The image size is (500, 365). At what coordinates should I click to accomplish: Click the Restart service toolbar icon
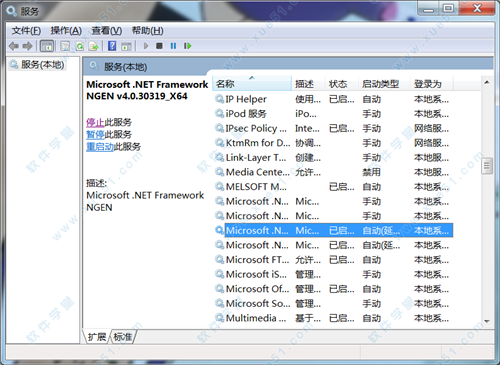[x=188, y=46]
